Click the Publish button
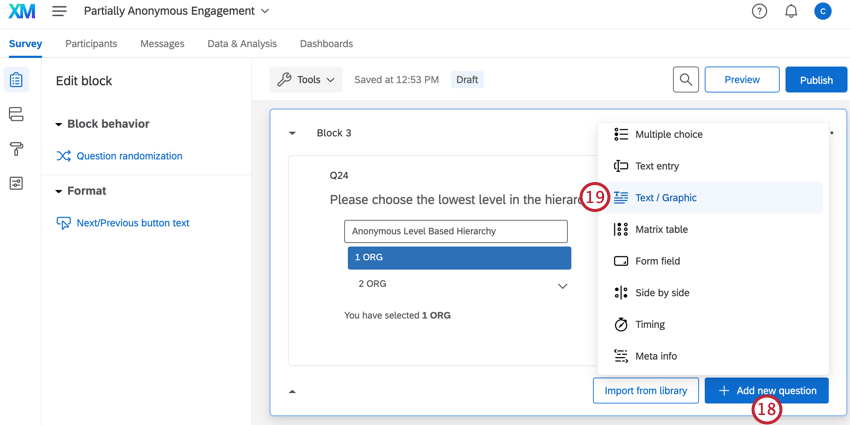Screen dimensions: 850x425 click(x=816, y=80)
